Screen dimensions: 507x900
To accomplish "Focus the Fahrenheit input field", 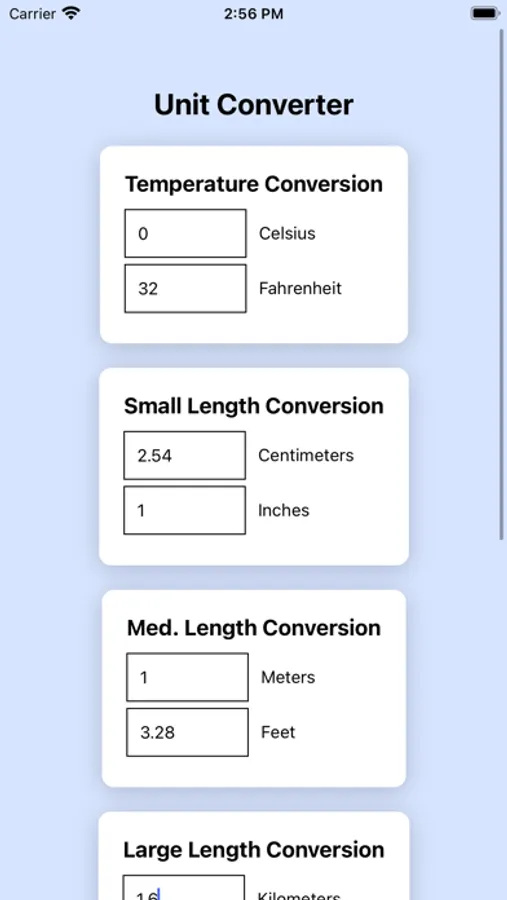I will 185,288.
